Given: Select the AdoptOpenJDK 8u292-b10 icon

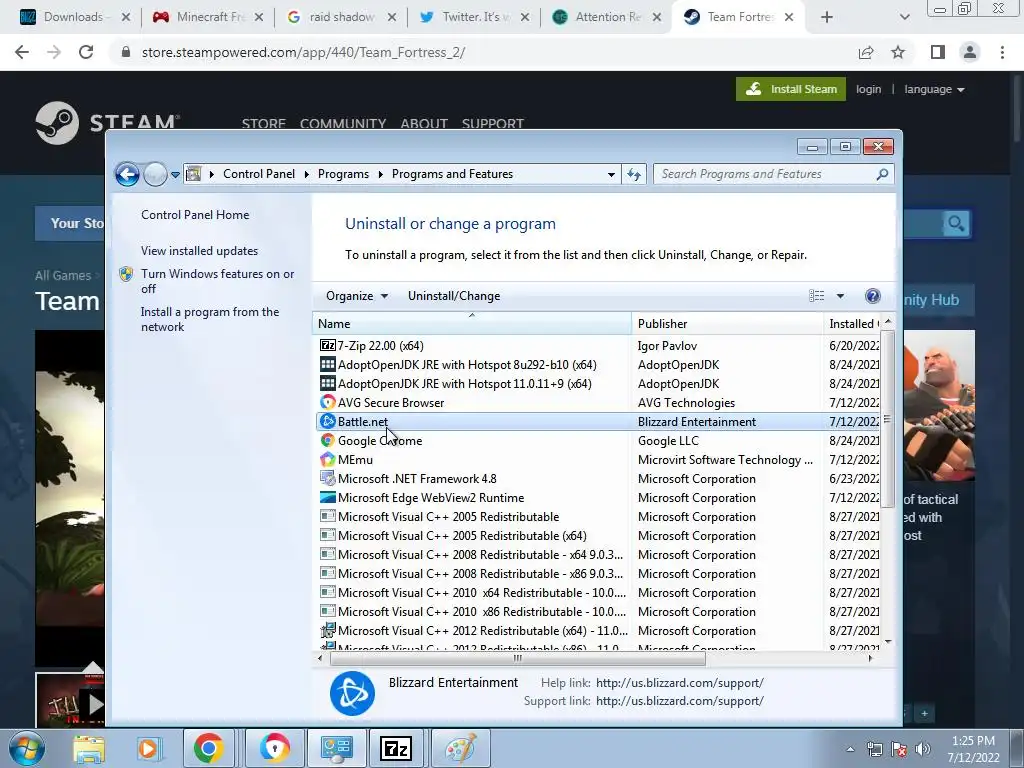Looking at the screenshot, I should [328, 364].
